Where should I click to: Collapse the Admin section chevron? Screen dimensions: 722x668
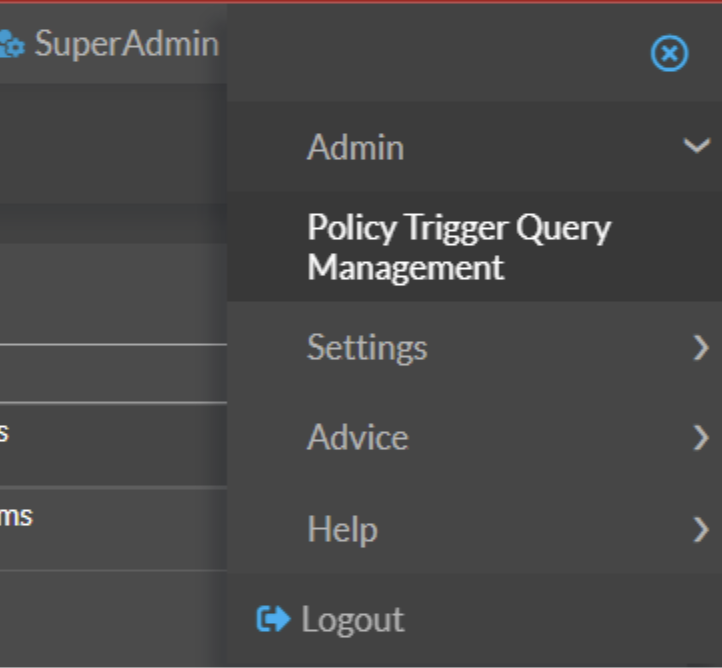point(696,147)
